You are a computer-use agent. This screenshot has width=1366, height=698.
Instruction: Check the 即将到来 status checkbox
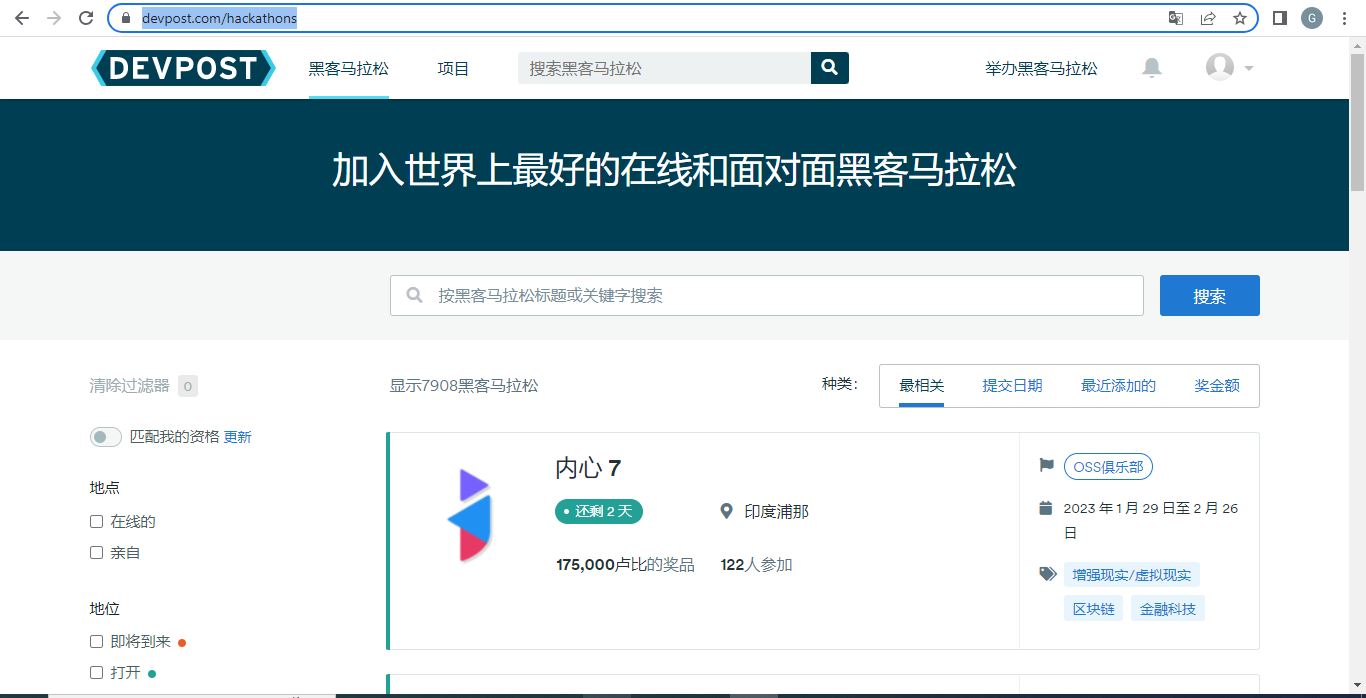97,641
